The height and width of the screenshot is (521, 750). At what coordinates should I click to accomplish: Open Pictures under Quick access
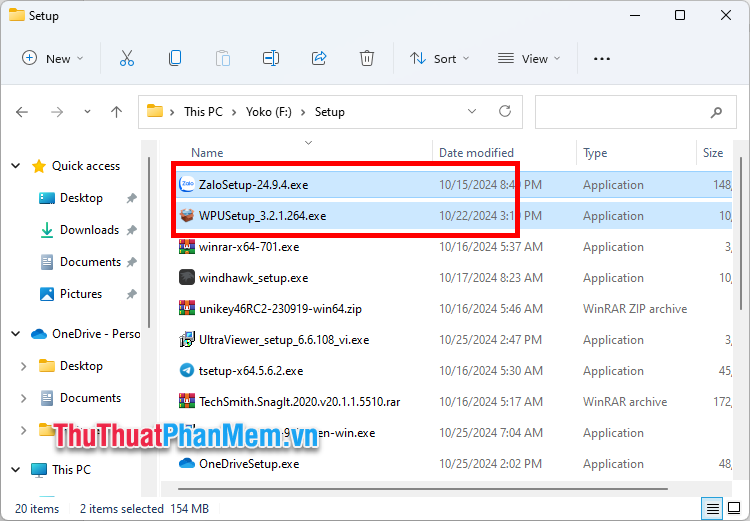pos(81,294)
